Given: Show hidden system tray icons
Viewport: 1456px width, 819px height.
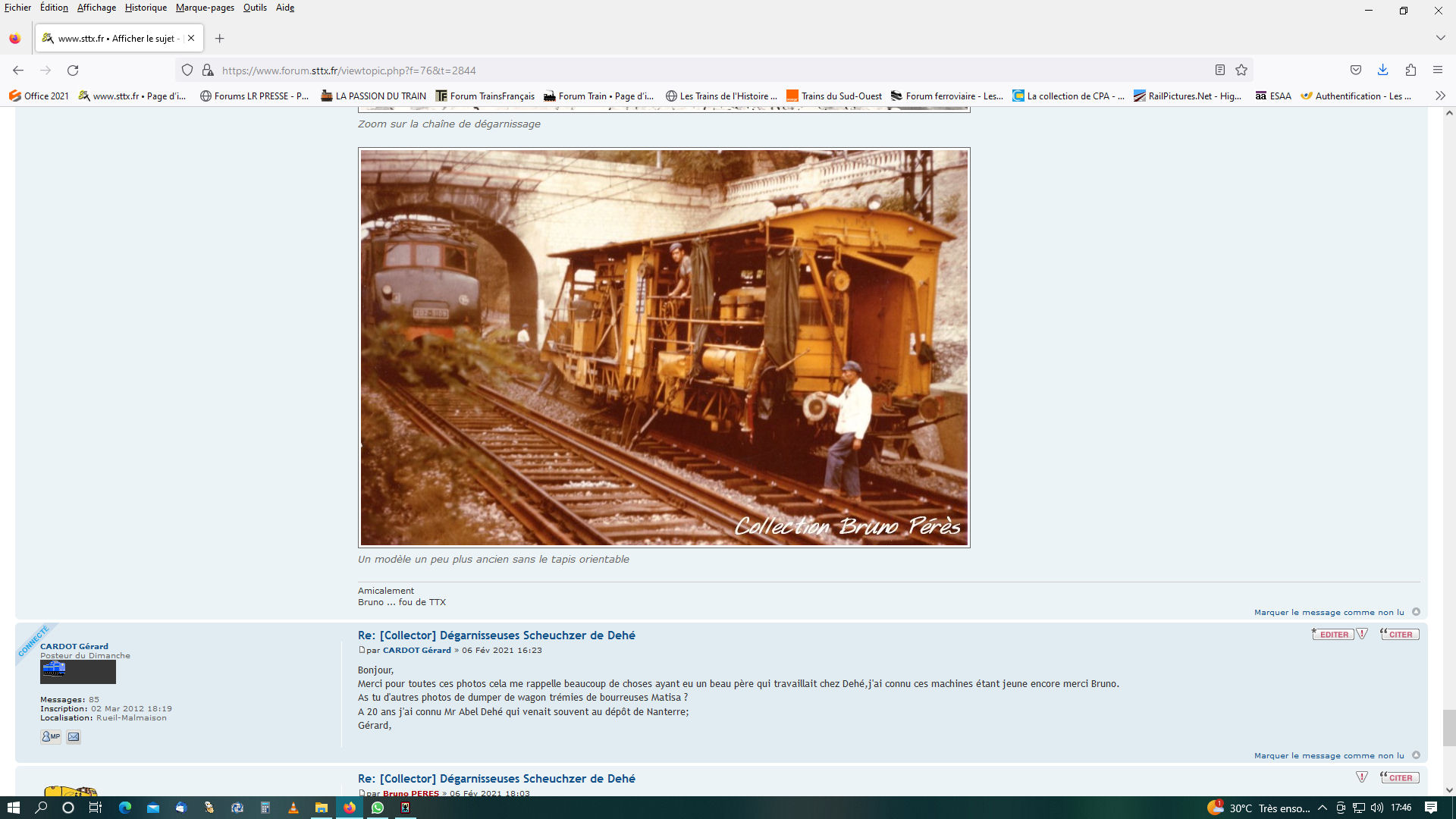Looking at the screenshot, I should (x=1323, y=808).
